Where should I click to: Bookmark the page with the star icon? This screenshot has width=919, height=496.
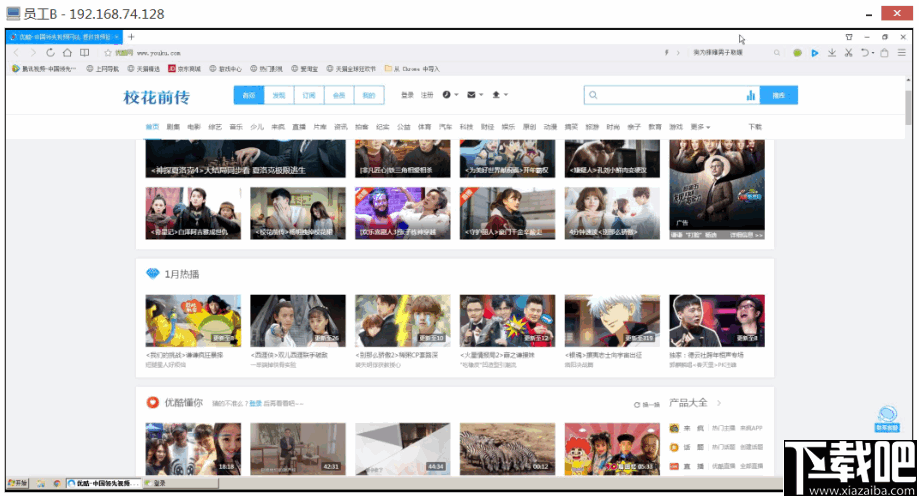pos(108,53)
